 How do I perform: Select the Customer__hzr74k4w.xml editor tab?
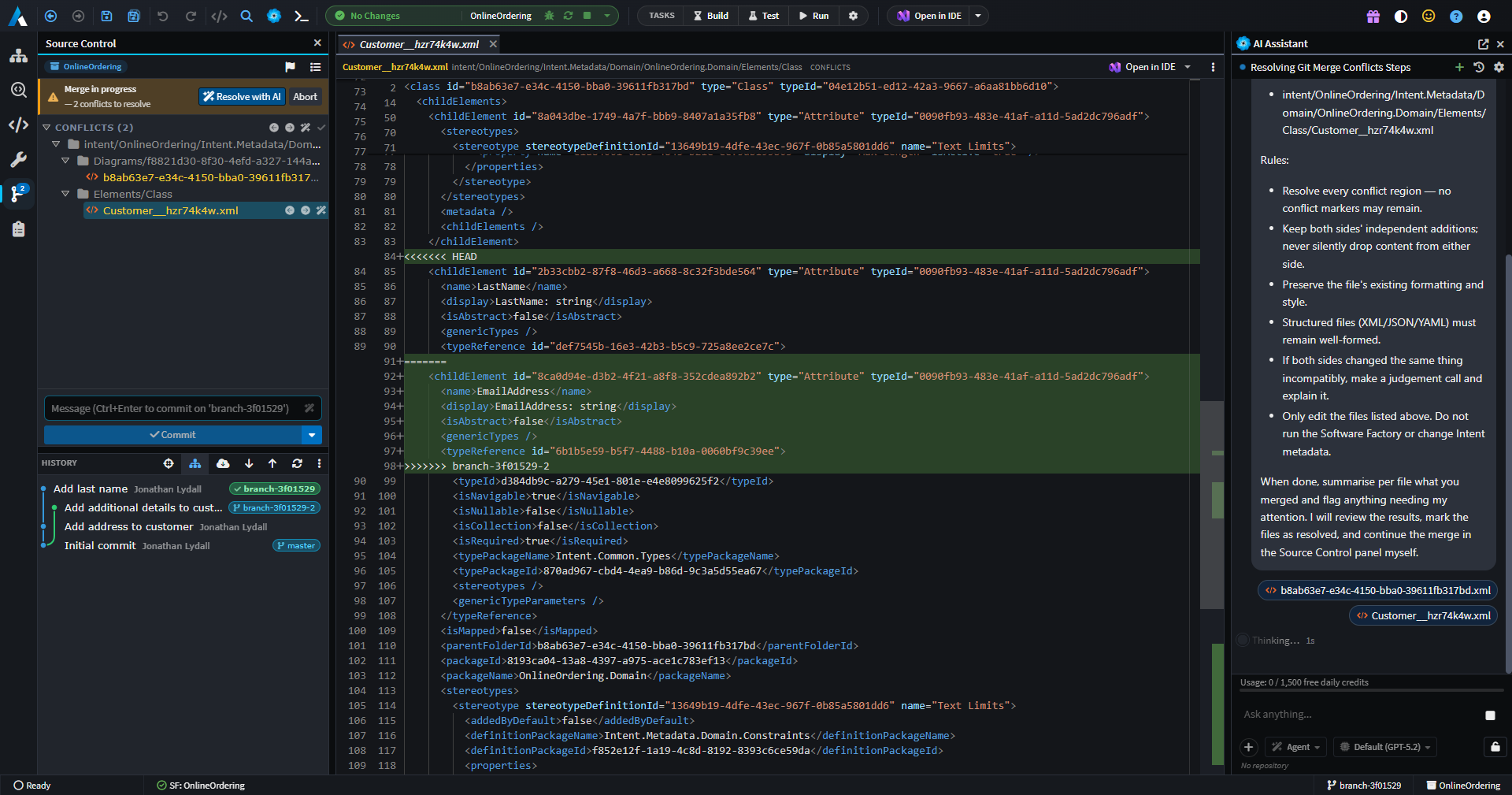point(419,44)
